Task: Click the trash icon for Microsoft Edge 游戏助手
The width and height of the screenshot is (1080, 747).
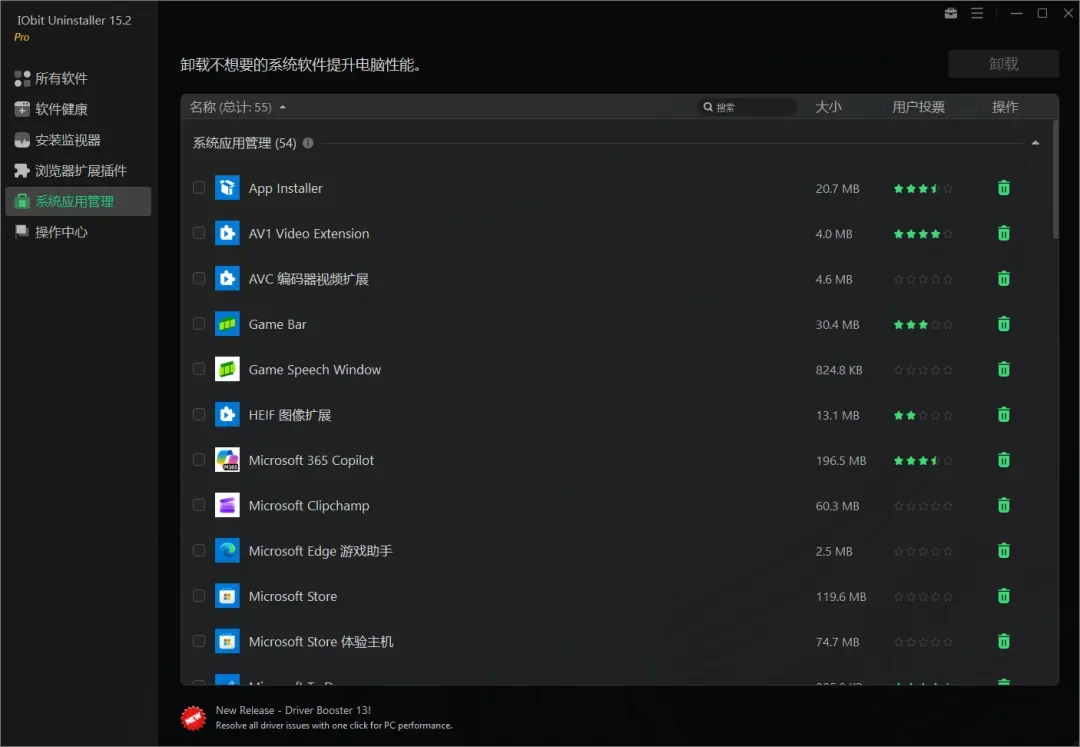Action: coord(1004,551)
